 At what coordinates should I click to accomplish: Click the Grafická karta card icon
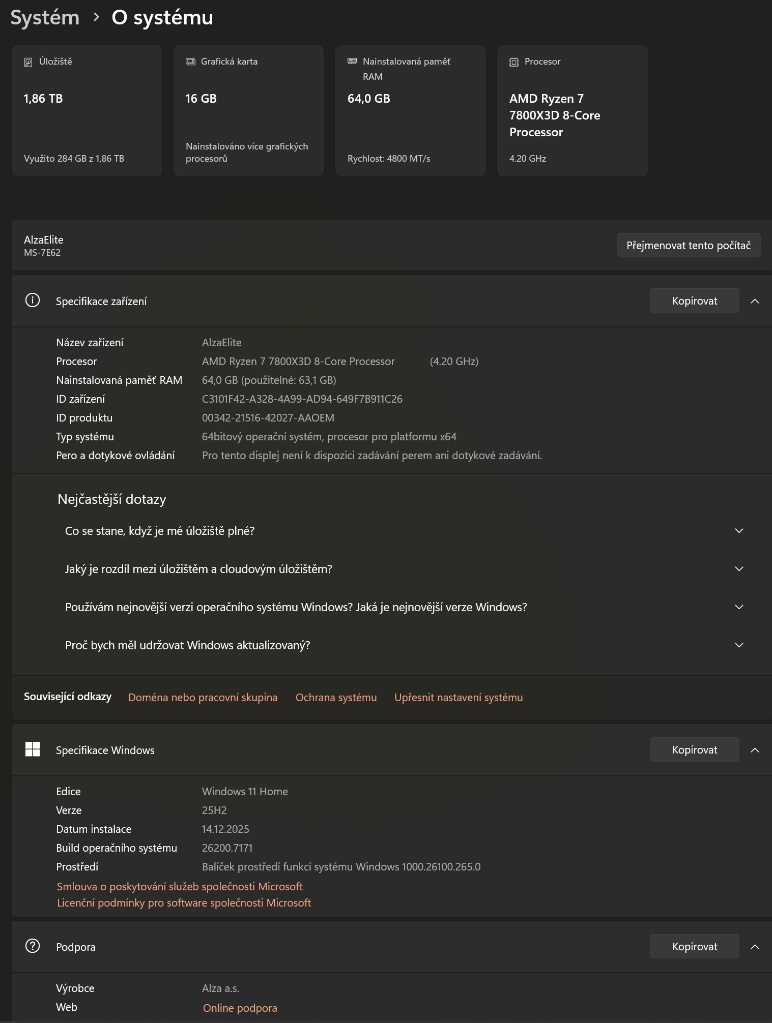190,62
